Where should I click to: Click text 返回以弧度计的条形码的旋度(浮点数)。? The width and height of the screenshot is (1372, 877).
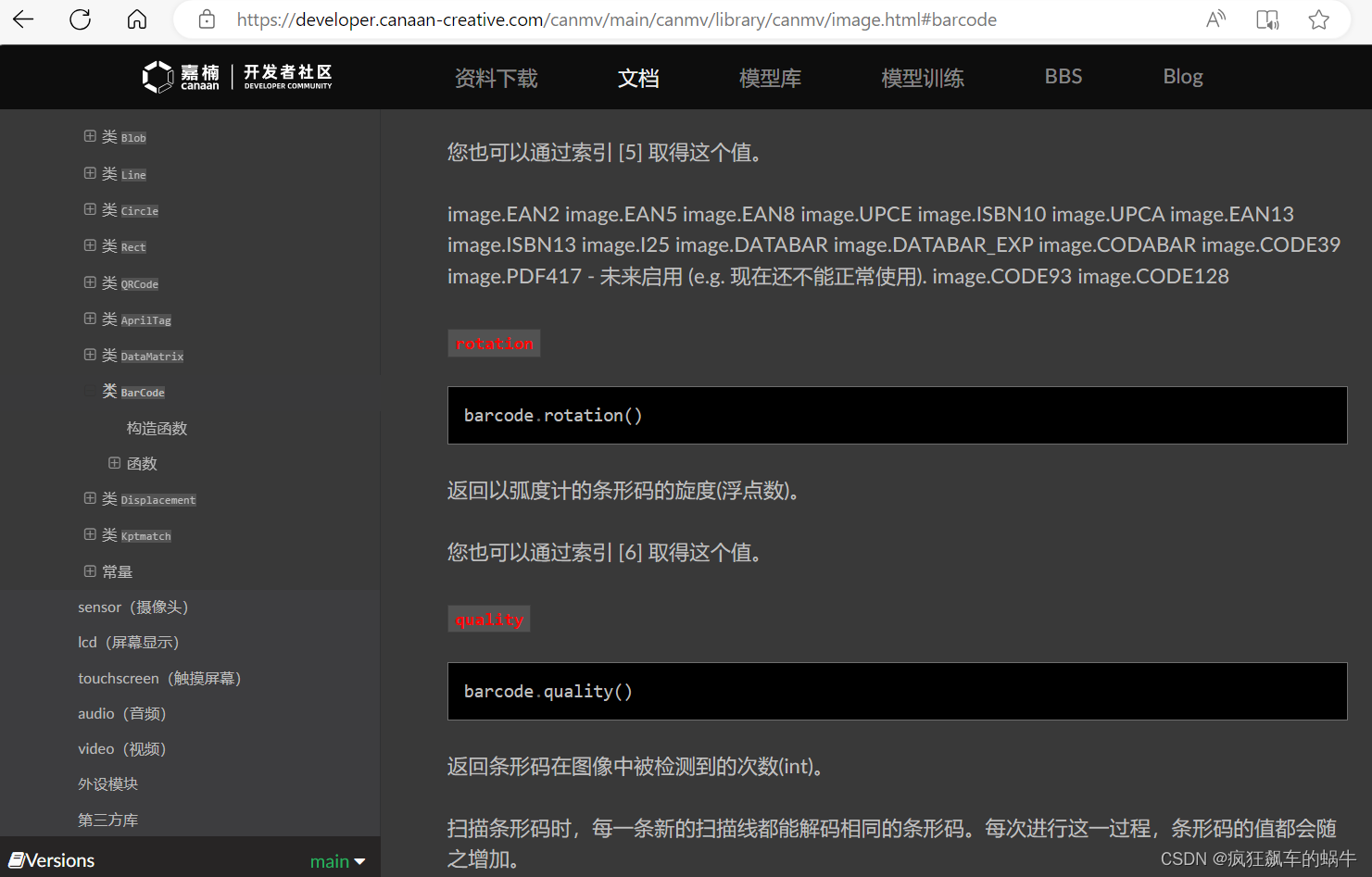click(627, 490)
